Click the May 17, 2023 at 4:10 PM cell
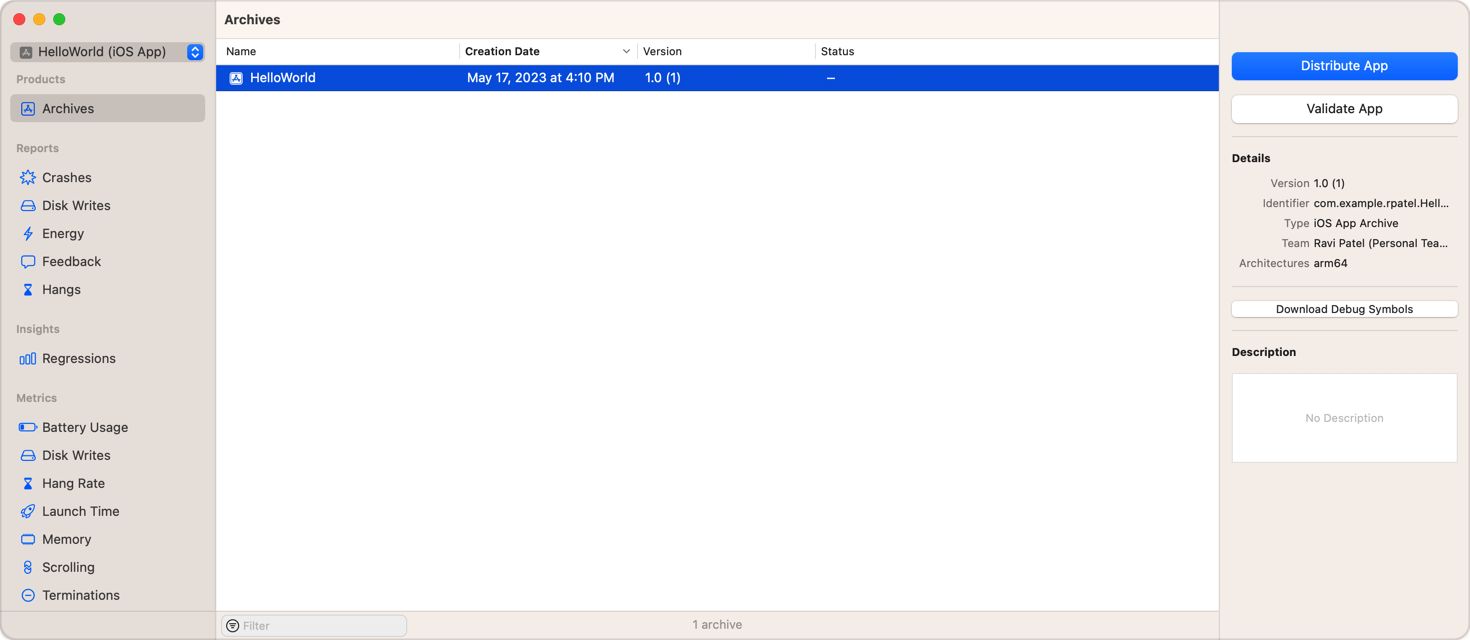 pos(541,78)
